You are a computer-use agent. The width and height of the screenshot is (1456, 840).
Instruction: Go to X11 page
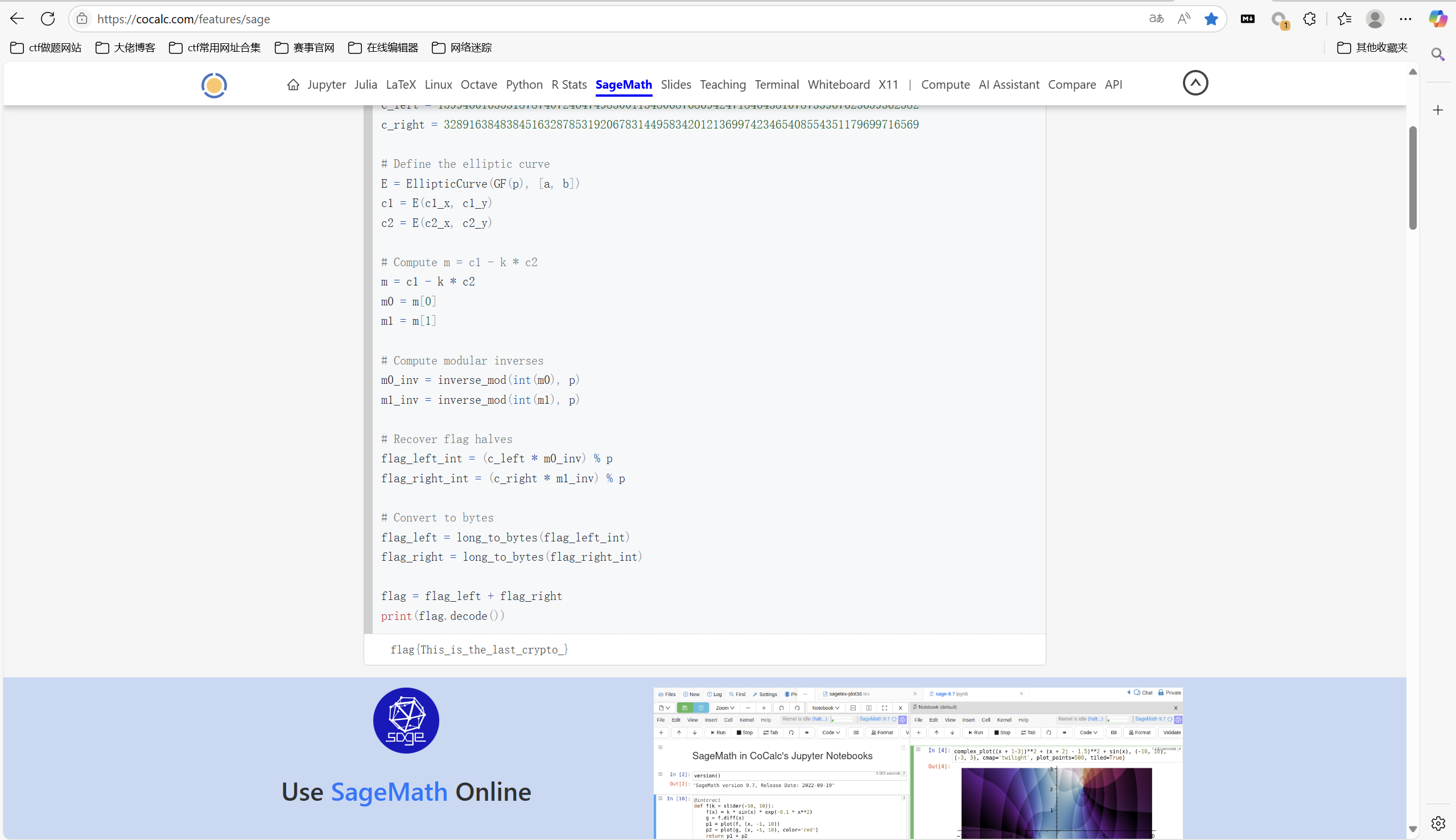point(888,85)
